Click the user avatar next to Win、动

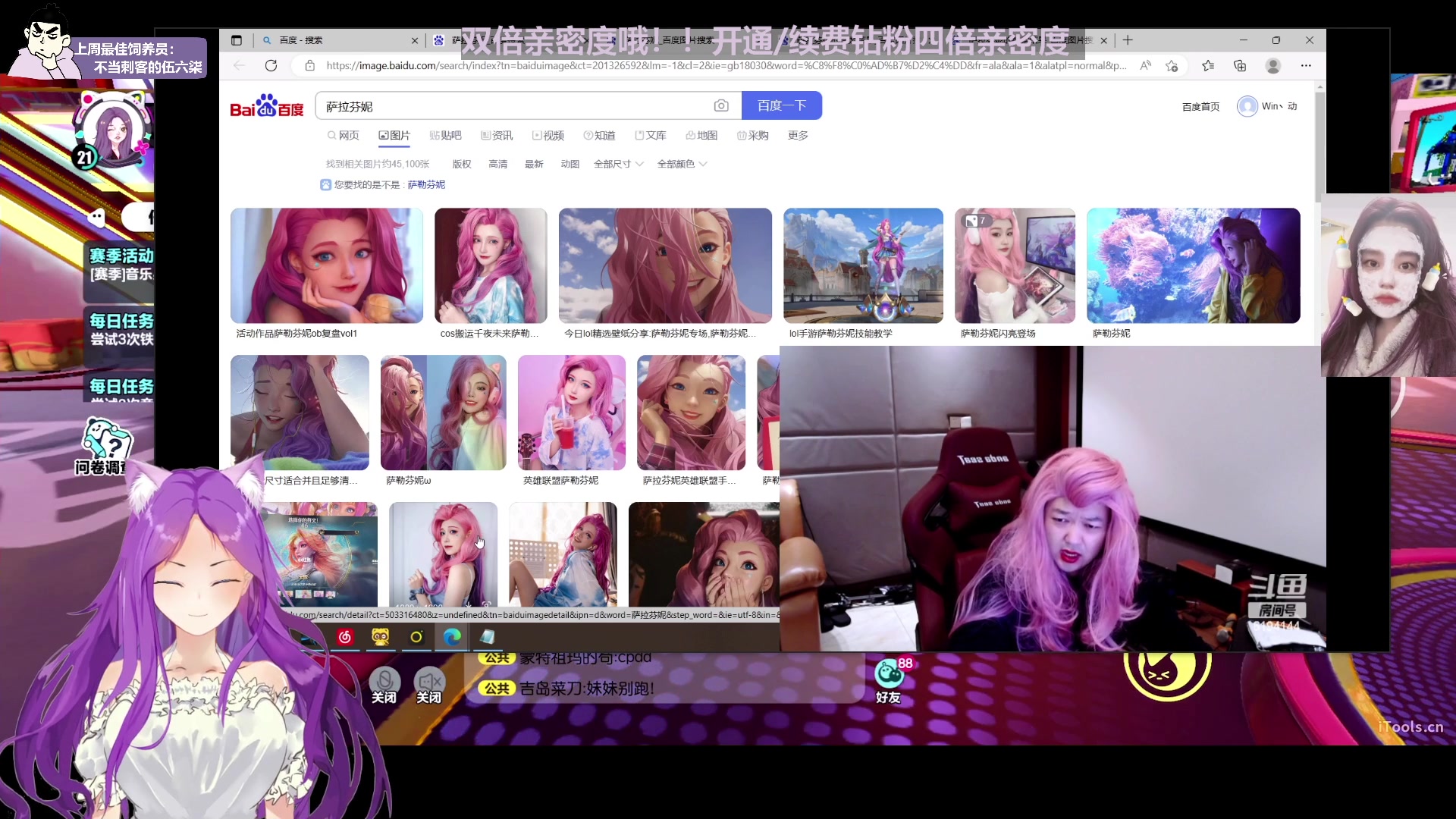tap(1247, 106)
